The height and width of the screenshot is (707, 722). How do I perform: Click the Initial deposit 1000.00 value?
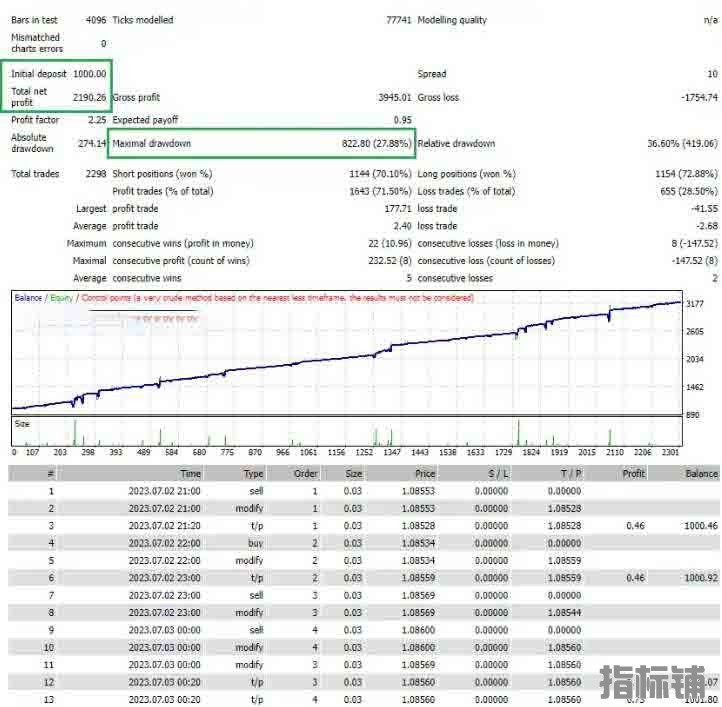[89, 74]
